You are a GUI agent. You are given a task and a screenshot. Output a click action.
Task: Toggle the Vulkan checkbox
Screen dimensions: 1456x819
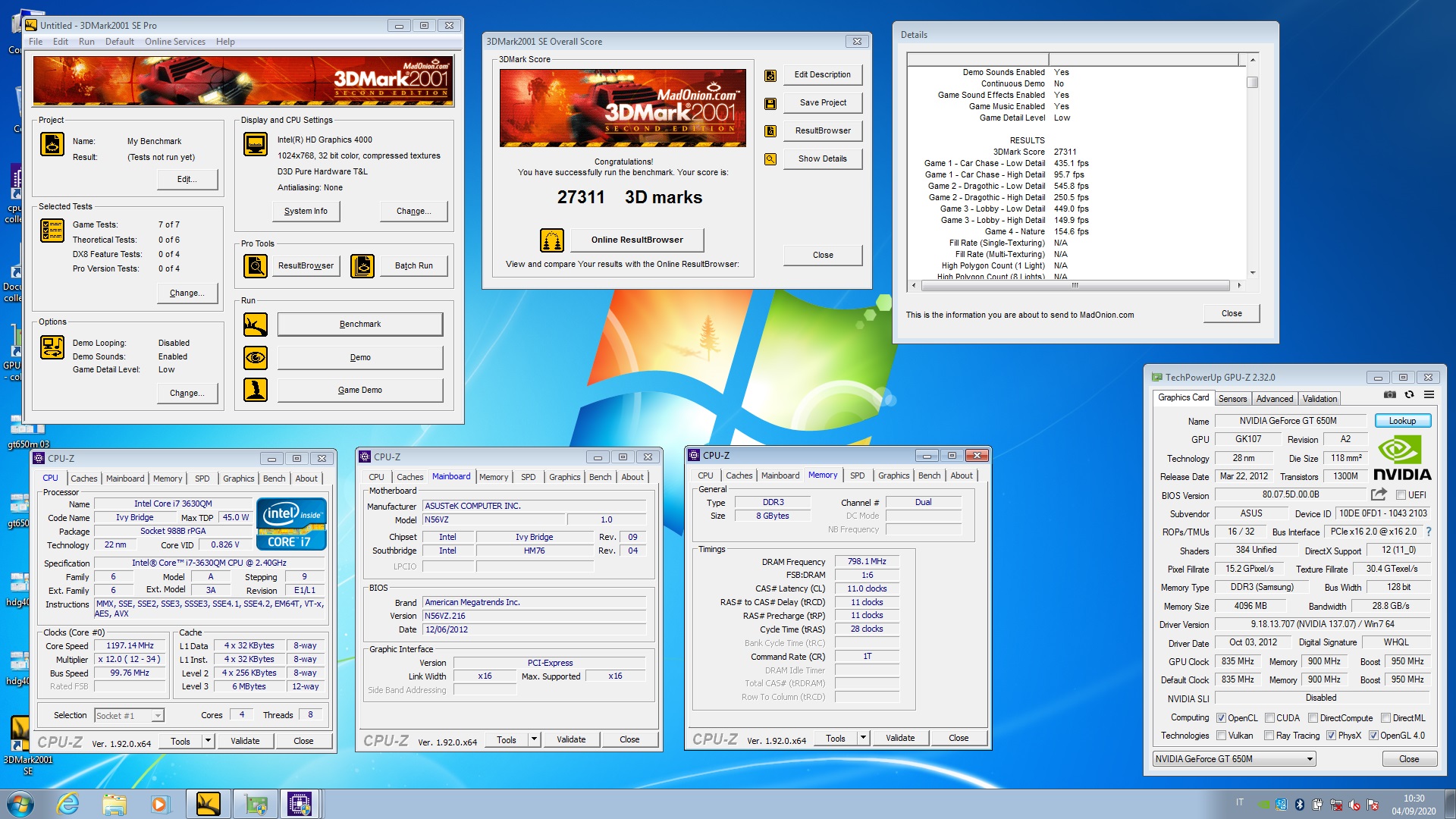(1221, 736)
